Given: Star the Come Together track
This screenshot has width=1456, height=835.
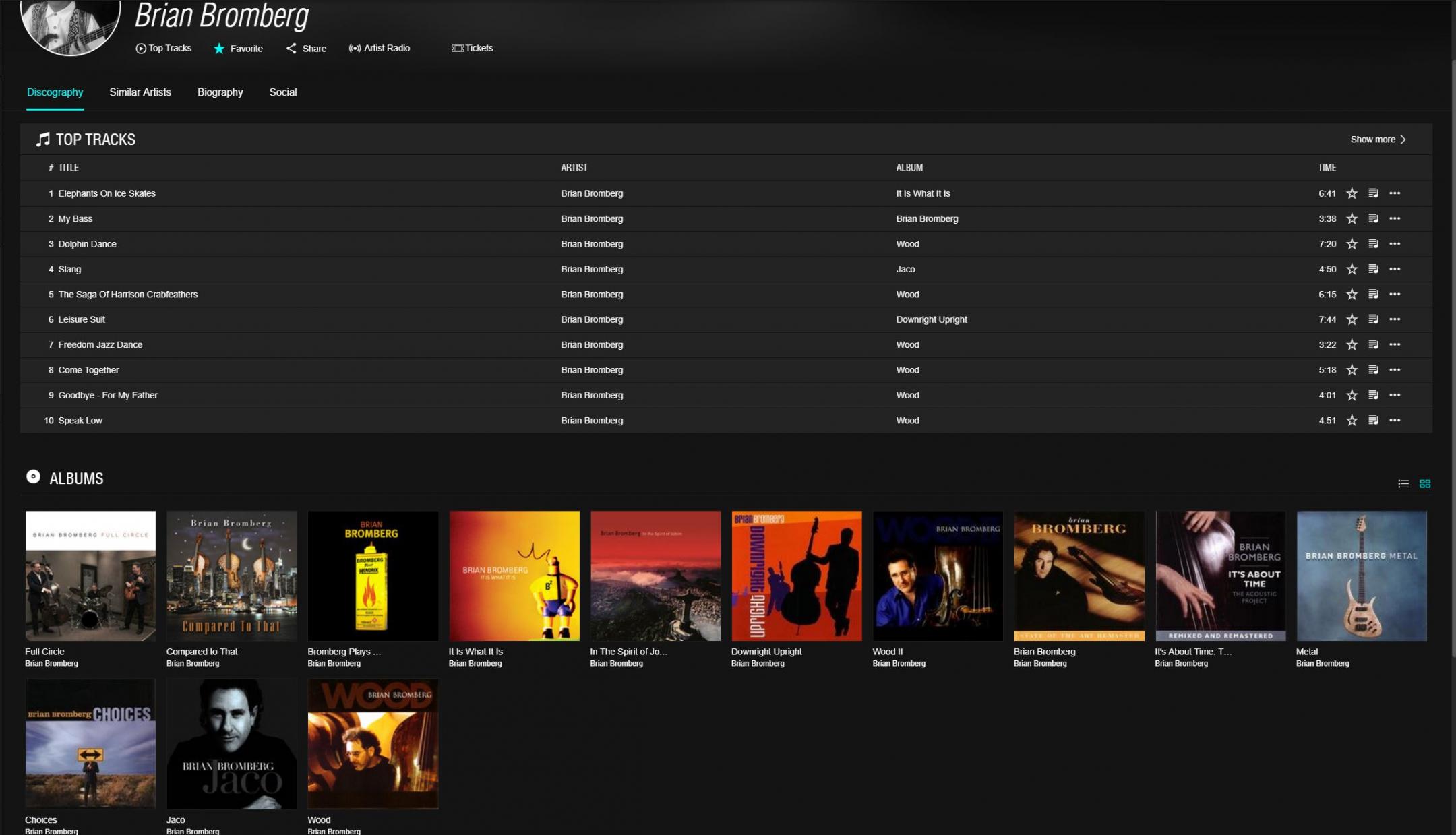Looking at the screenshot, I should pos(1352,370).
